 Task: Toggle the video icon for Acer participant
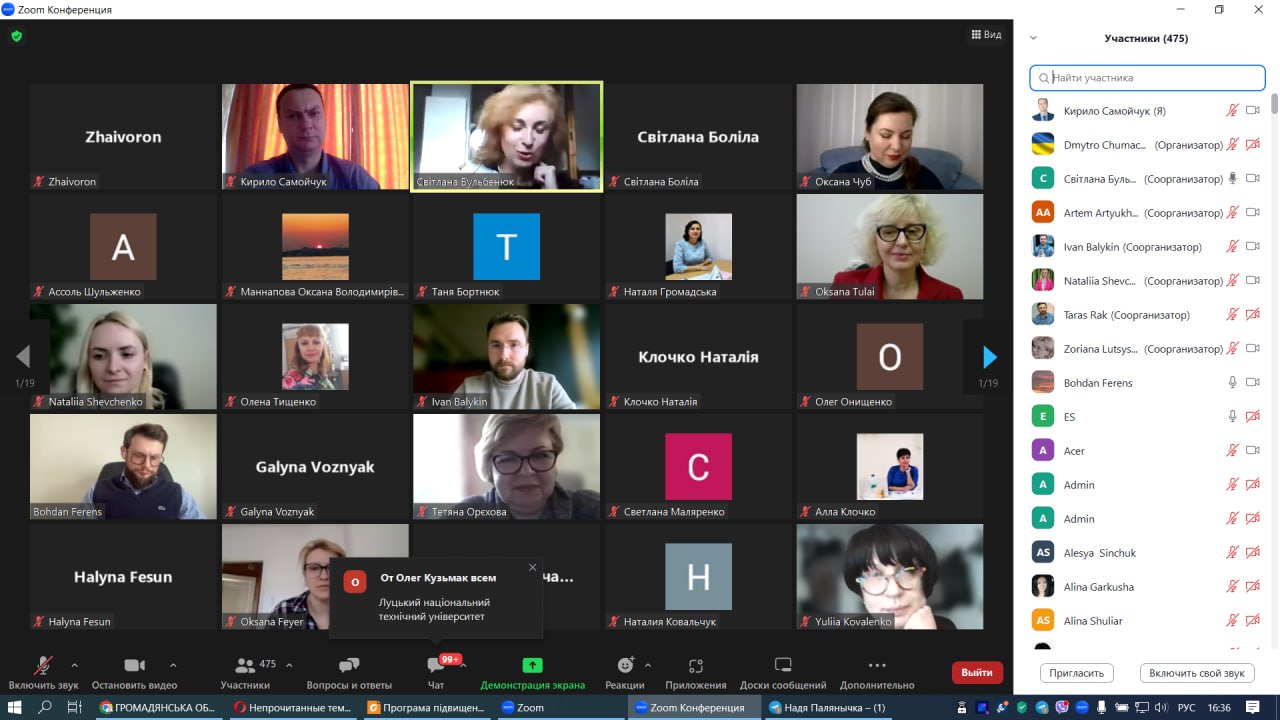(1252, 451)
